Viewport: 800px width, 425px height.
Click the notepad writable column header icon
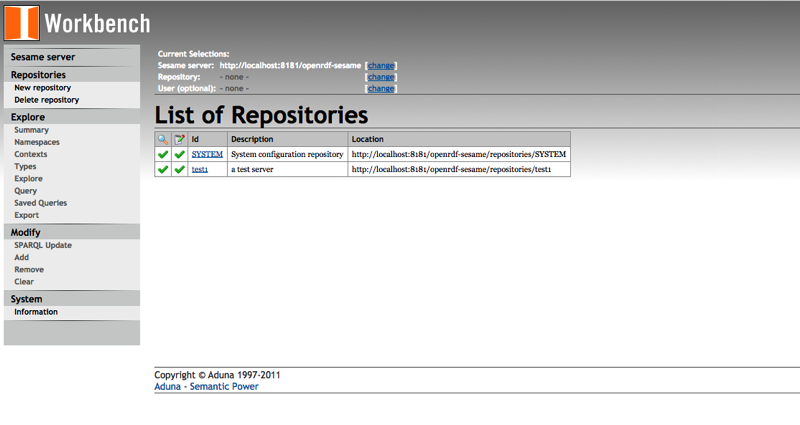(x=179, y=139)
